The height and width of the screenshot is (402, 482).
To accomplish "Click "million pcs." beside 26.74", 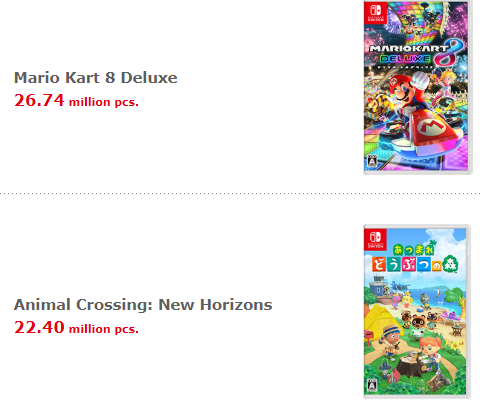I will (103, 102).
